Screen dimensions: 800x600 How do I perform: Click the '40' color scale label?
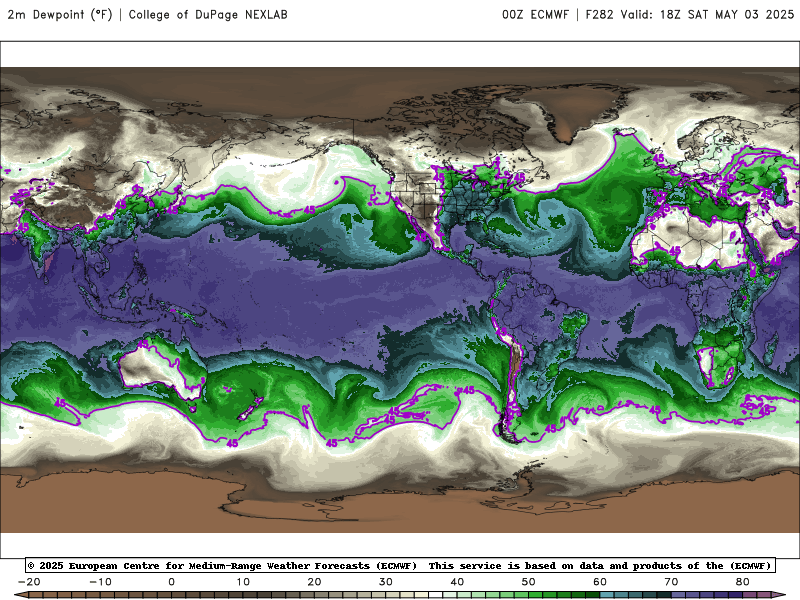tap(457, 582)
